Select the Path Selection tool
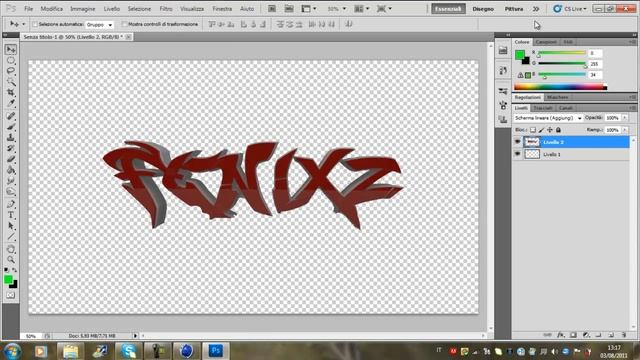Image resolution: width=640 pixels, height=360 pixels. click(11, 226)
